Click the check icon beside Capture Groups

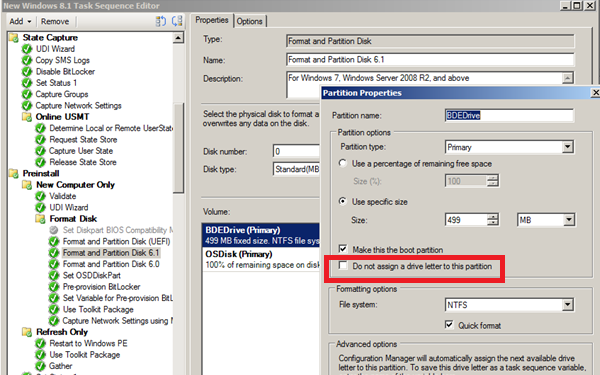tap(27, 94)
